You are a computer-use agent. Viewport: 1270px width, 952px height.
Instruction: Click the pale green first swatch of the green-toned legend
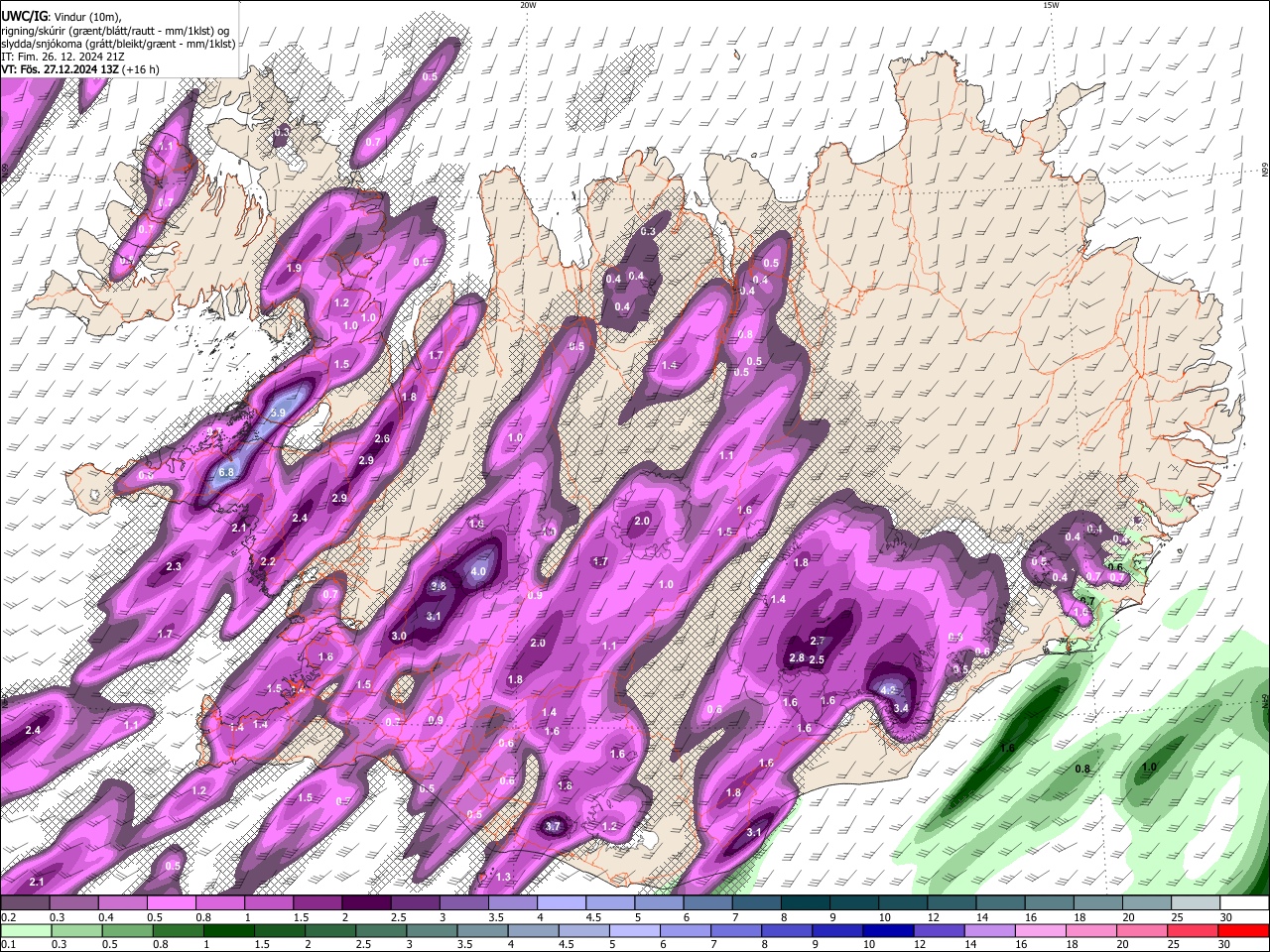(x=25, y=930)
